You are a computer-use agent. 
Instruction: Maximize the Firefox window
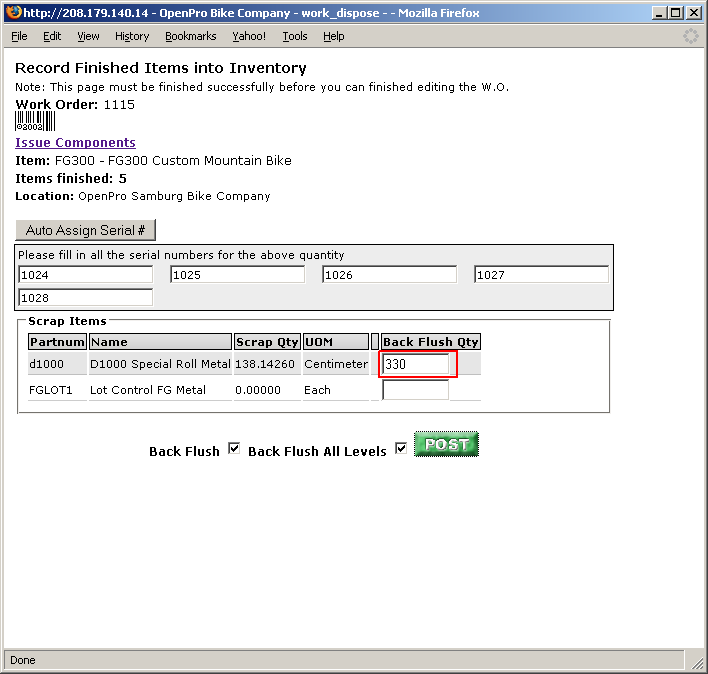[x=676, y=13]
